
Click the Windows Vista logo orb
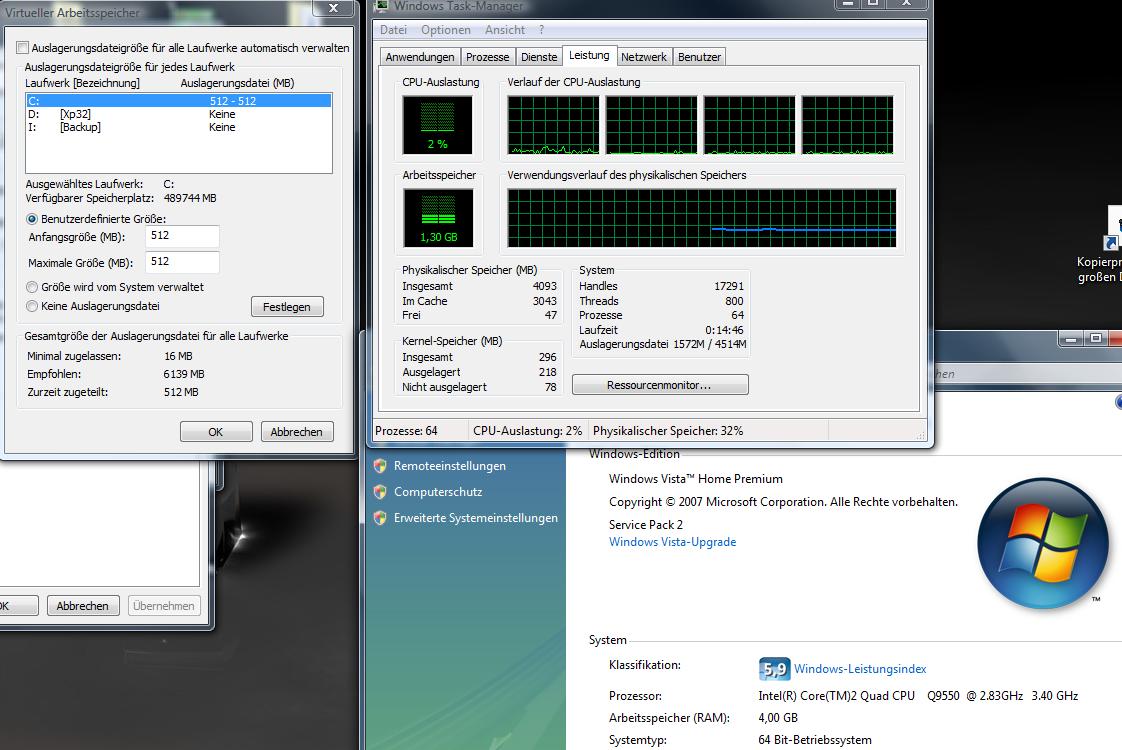[x=1043, y=544]
